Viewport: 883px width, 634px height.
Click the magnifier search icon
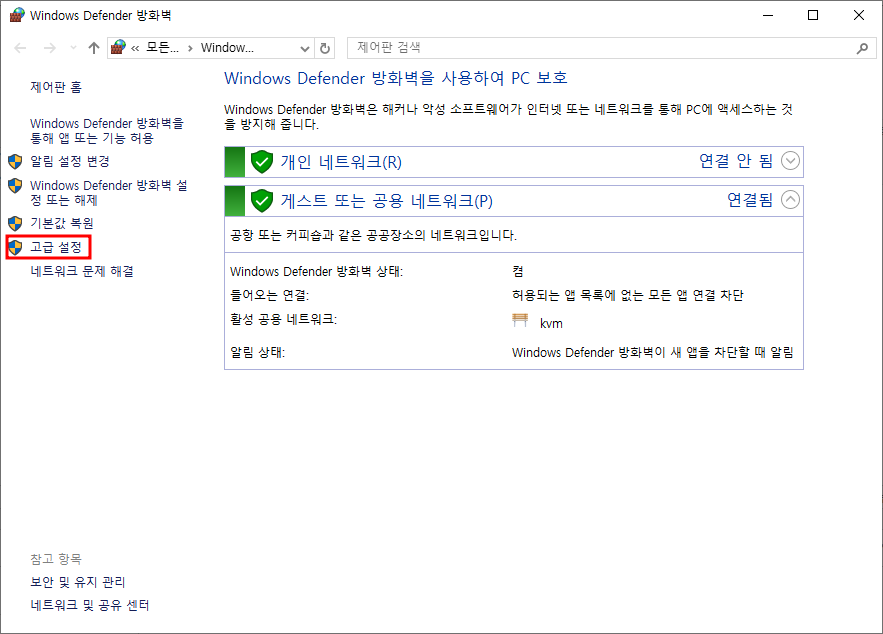point(862,48)
